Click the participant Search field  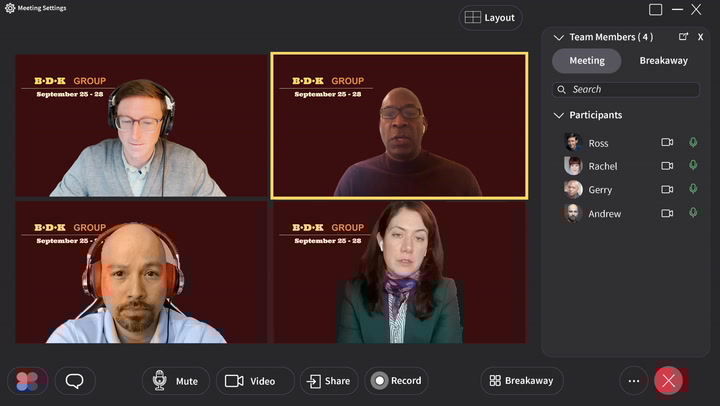point(626,90)
